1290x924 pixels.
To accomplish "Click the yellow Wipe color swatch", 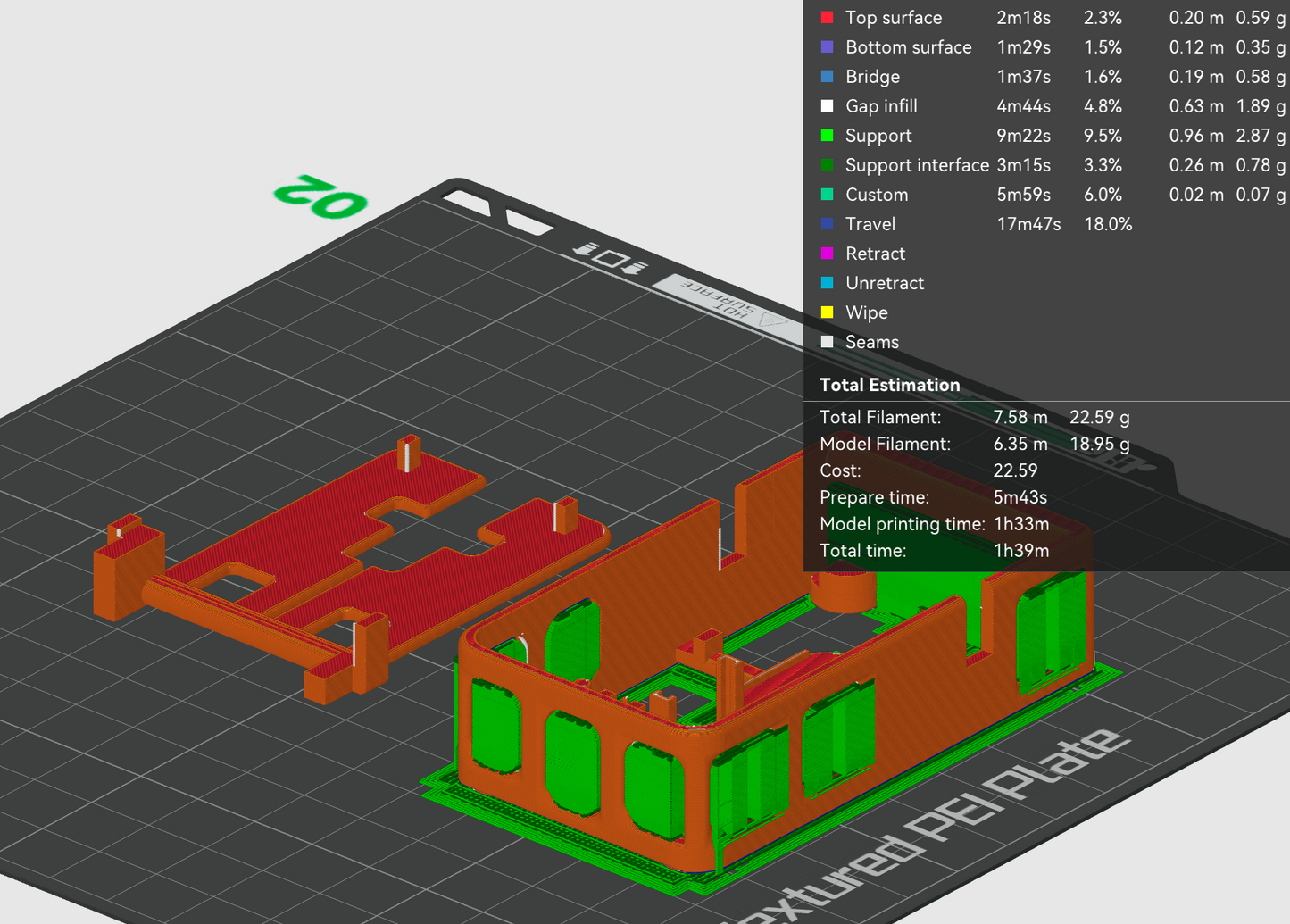I will coord(827,312).
